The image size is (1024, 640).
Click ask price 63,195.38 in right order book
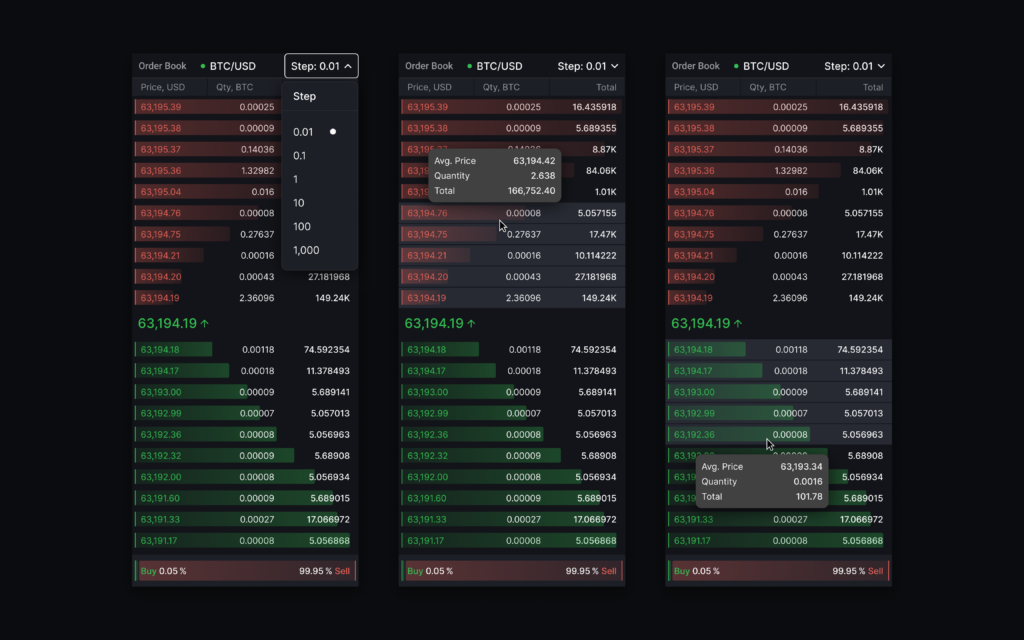[x=694, y=128]
